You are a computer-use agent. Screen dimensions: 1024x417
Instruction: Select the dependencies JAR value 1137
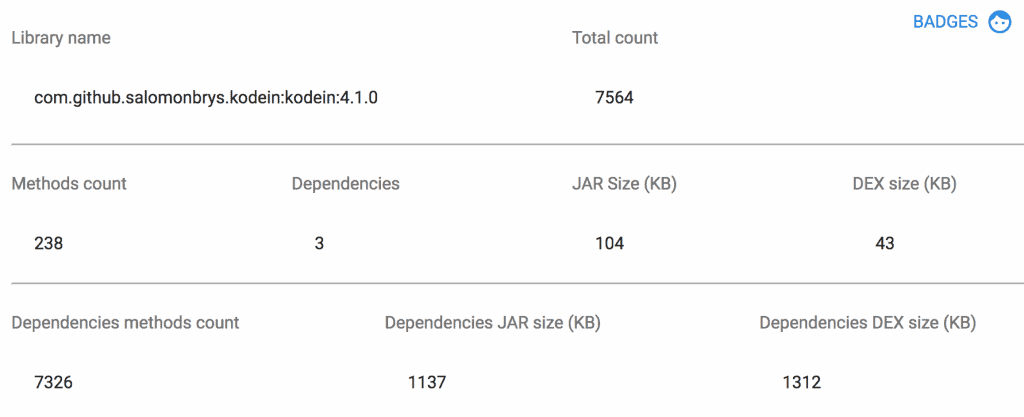pos(427,382)
